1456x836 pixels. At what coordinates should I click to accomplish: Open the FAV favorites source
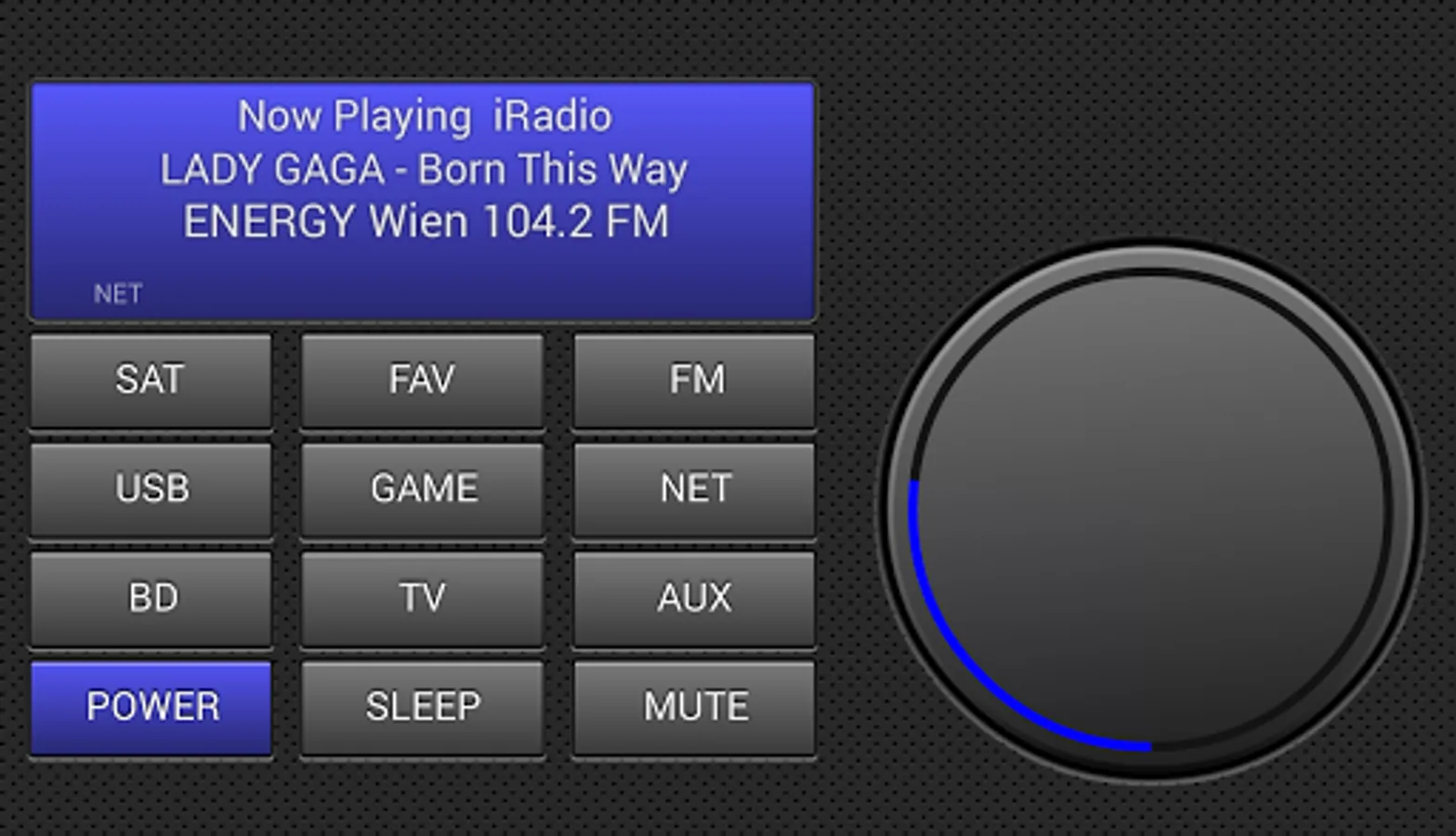coord(423,381)
